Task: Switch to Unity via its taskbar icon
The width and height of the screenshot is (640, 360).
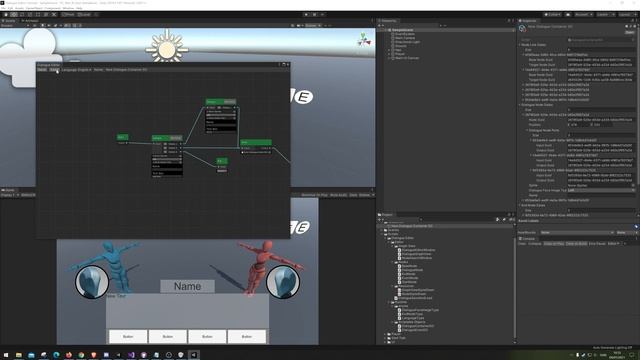Action: (x=193, y=355)
